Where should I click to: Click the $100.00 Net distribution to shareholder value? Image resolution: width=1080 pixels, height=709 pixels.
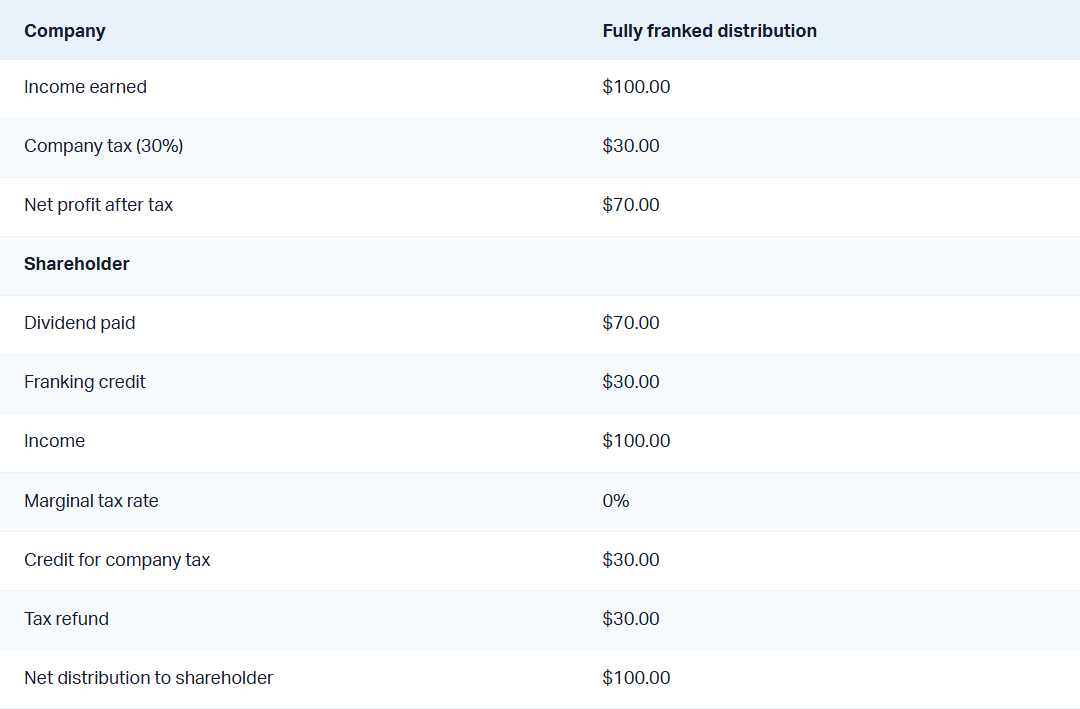(x=636, y=678)
